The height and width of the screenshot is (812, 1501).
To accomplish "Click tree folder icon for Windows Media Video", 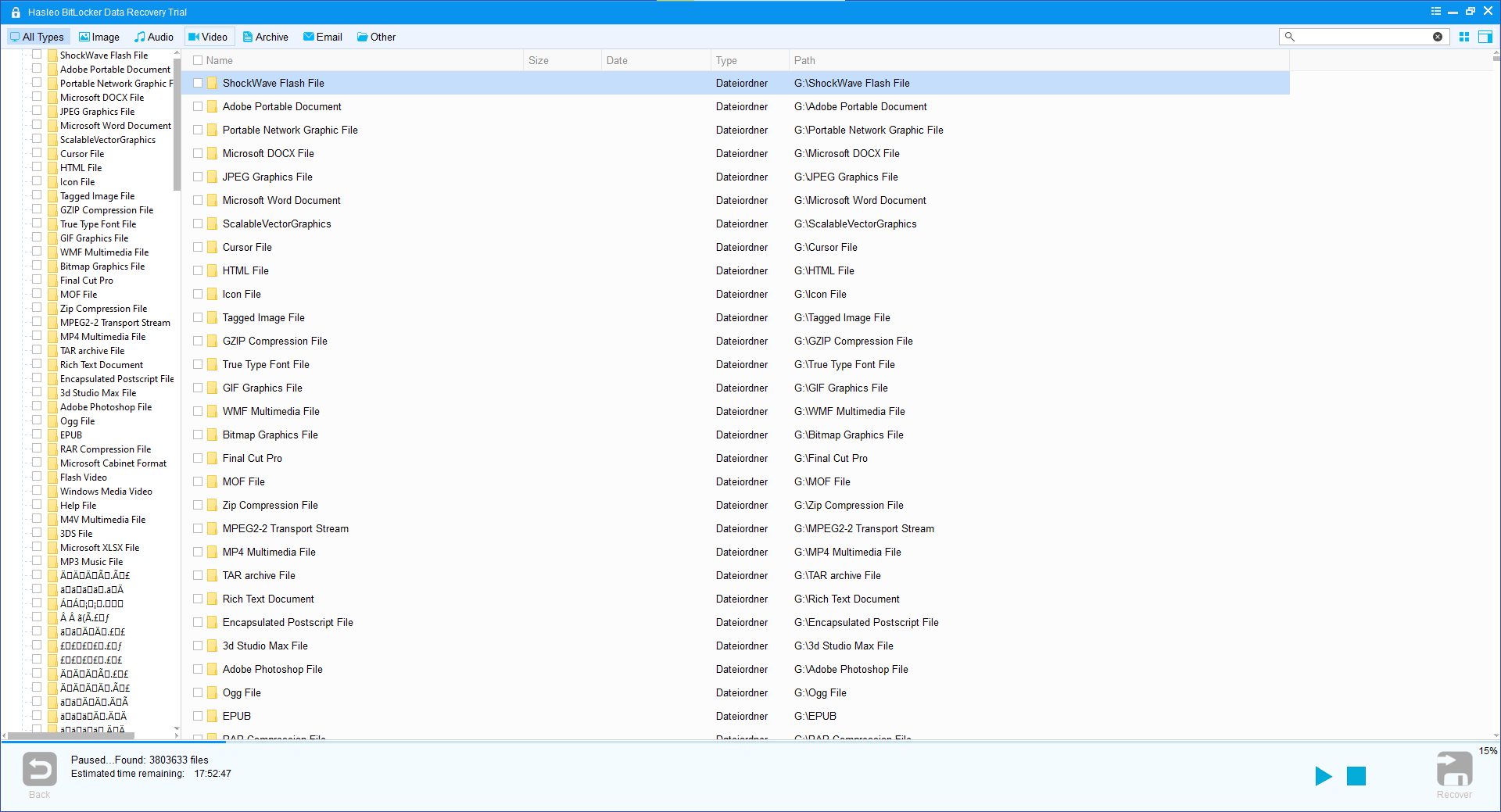I will [52, 491].
